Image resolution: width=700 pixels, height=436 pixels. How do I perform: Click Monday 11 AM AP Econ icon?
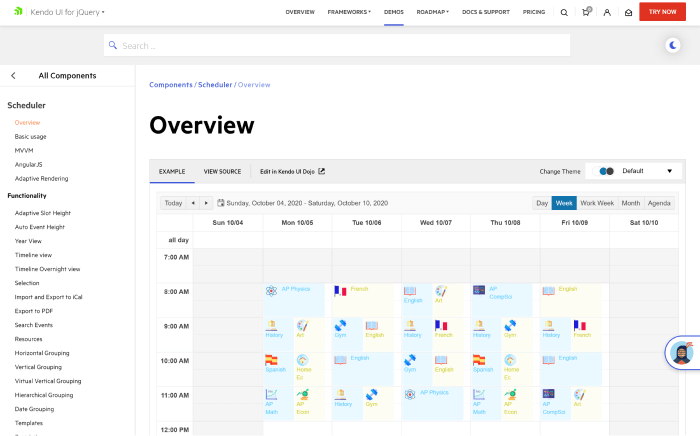pos(303,394)
